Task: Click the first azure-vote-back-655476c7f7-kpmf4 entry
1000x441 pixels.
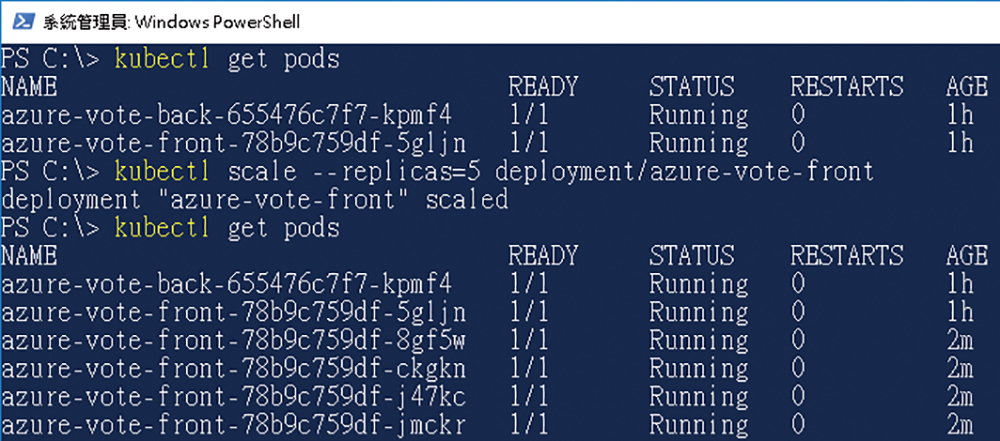Action: [226, 116]
